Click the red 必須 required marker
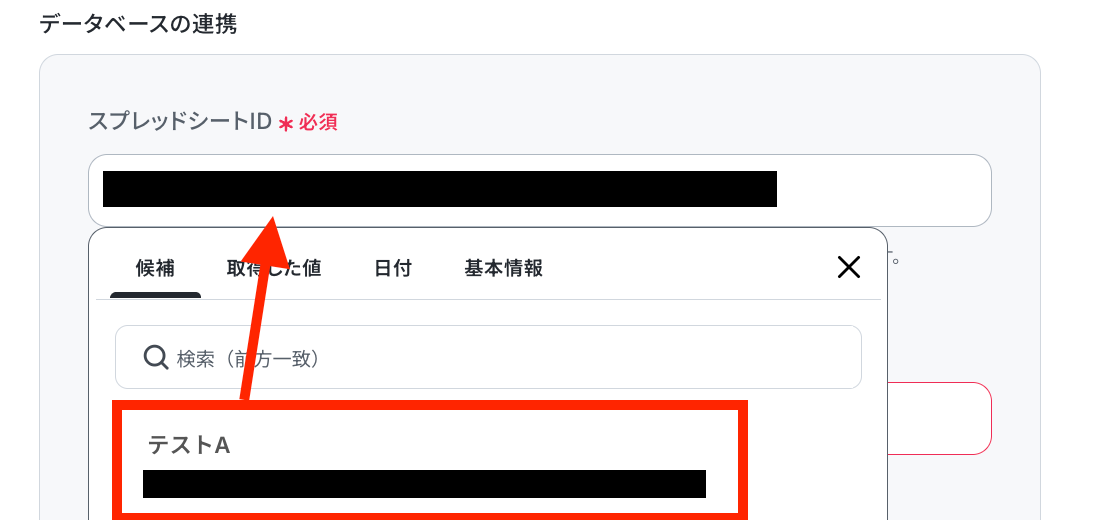Screen dimensions: 1116x520 click(x=317, y=123)
